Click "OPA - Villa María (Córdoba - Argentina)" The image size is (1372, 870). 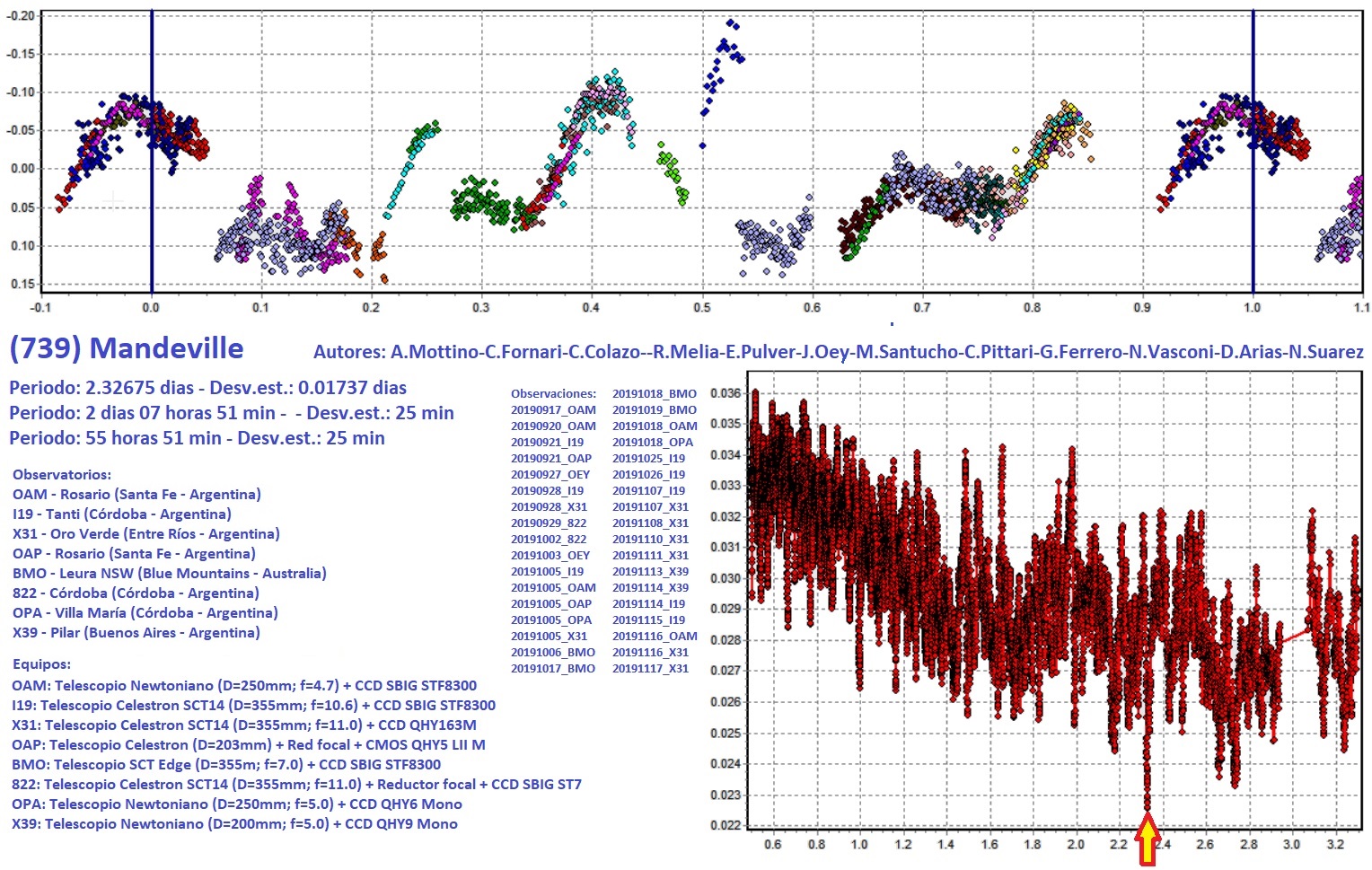click(x=145, y=612)
